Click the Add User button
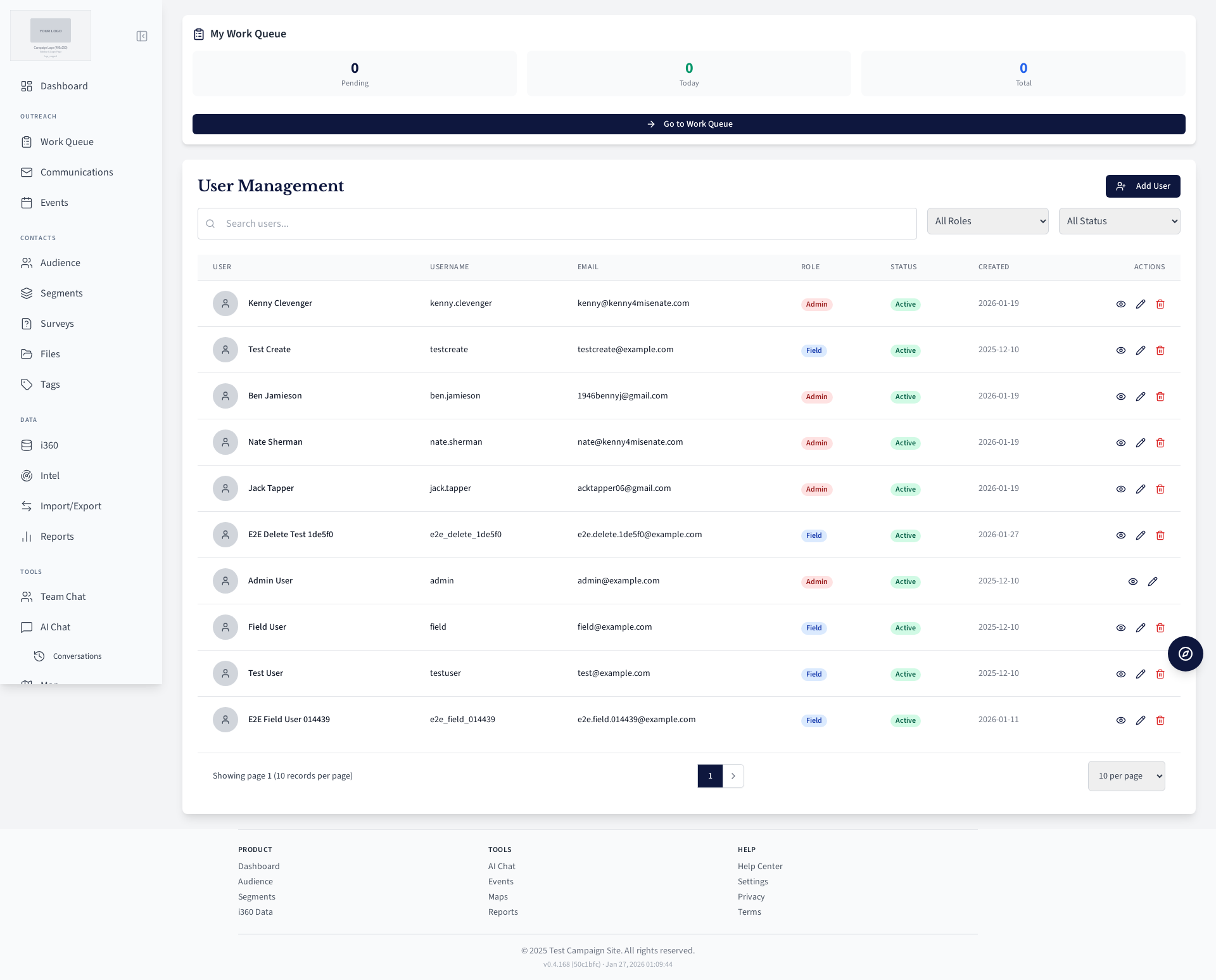This screenshot has width=1216, height=980. 1143,186
